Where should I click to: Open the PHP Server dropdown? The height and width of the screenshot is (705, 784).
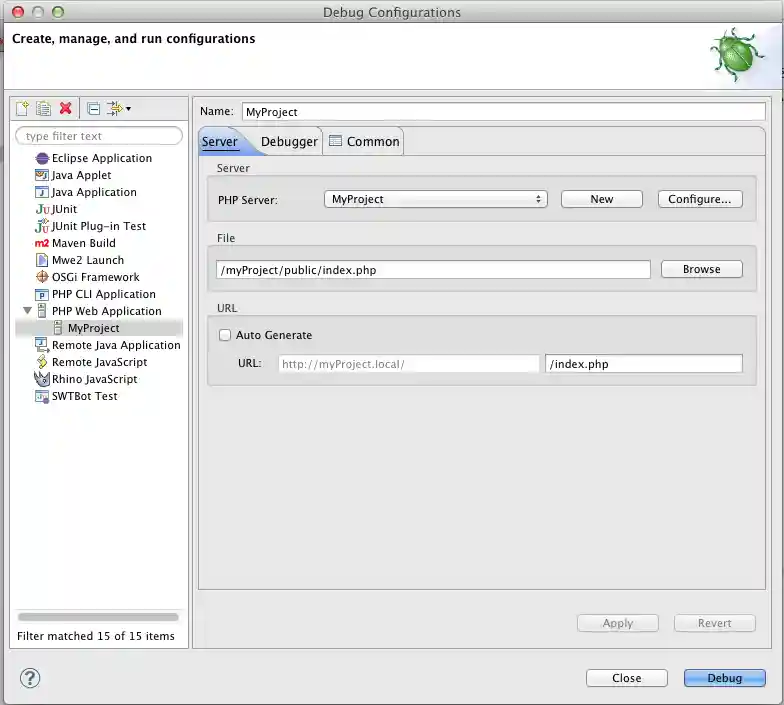435,199
